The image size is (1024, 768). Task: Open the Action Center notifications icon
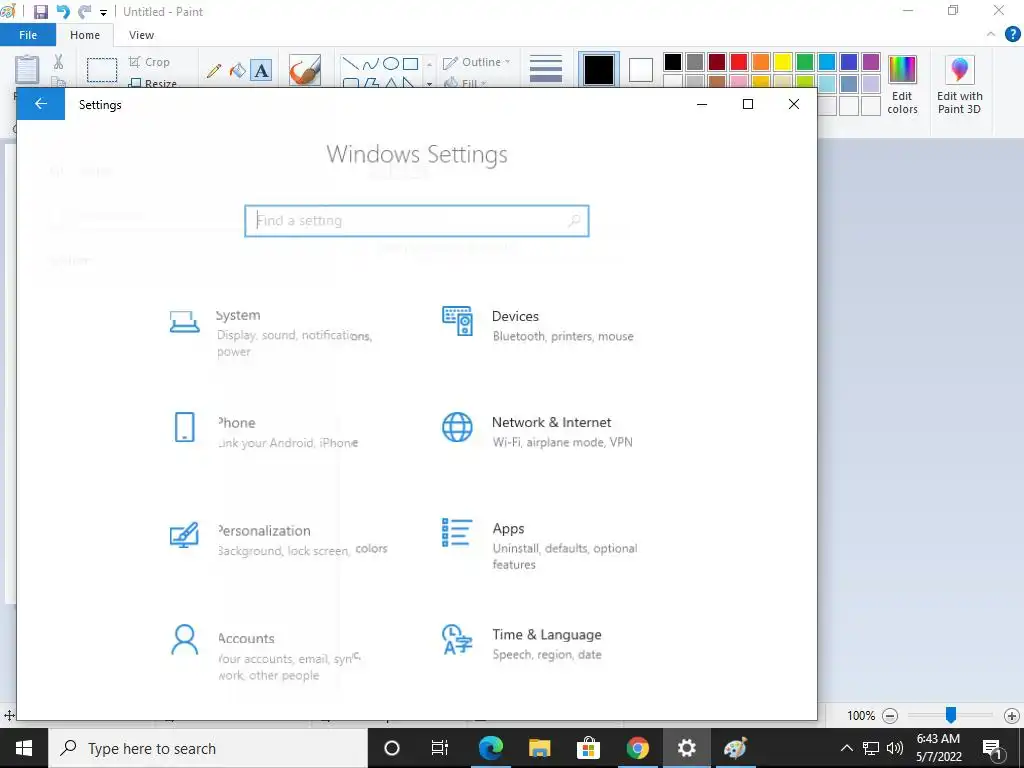point(993,748)
